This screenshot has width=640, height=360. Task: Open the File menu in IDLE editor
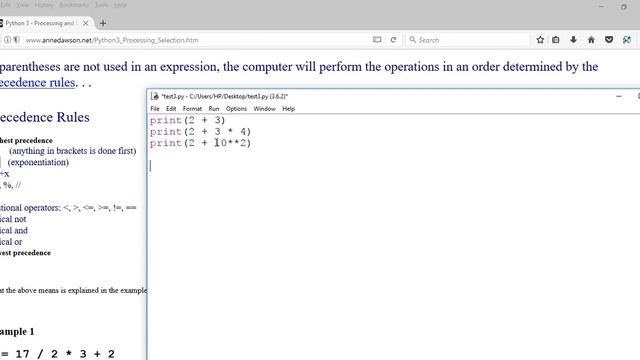[155, 109]
